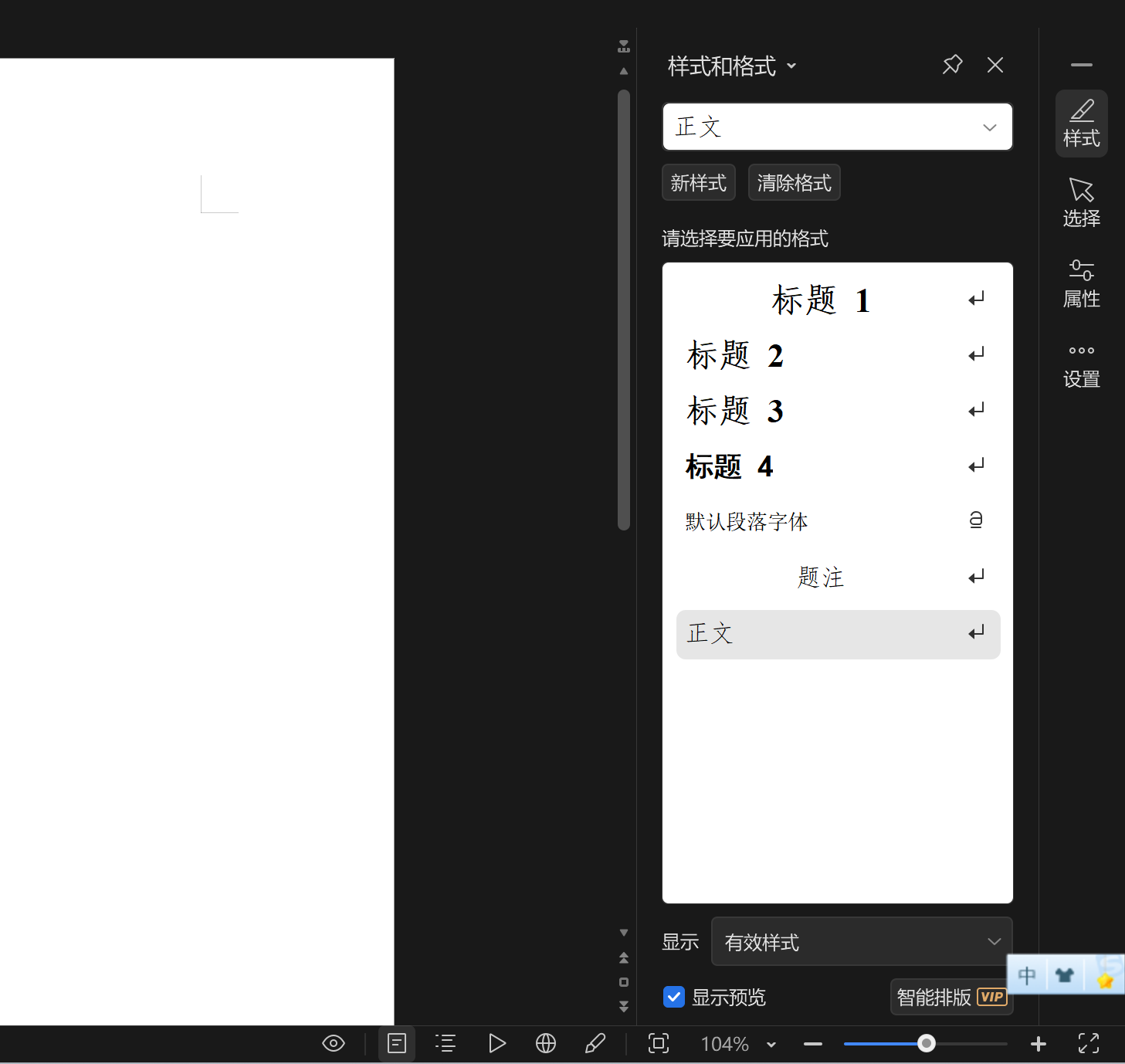Apply the 标题 4 style
Viewport: 1125px width, 1064px height.
(838, 467)
